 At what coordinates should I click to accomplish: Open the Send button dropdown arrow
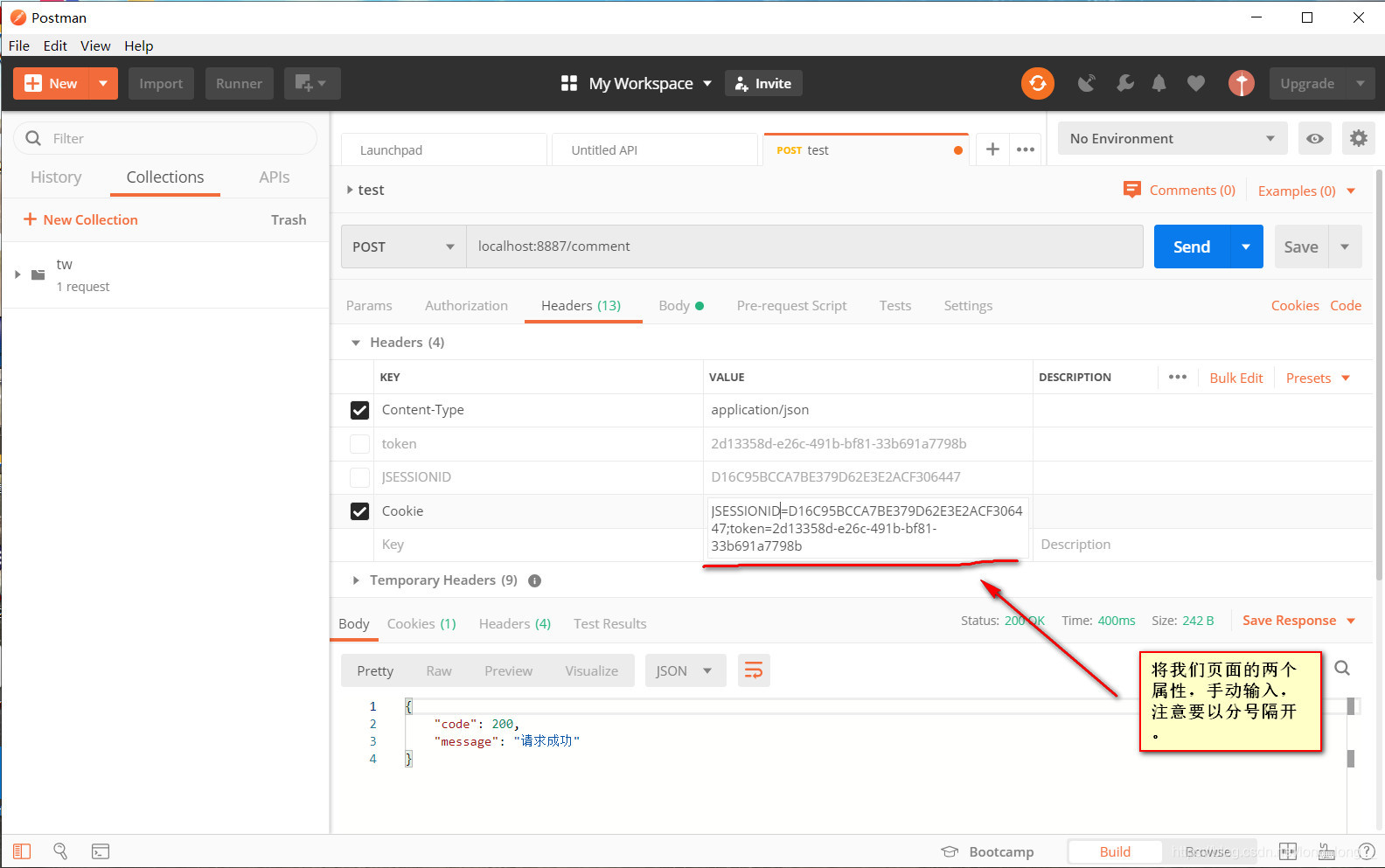(x=1246, y=247)
